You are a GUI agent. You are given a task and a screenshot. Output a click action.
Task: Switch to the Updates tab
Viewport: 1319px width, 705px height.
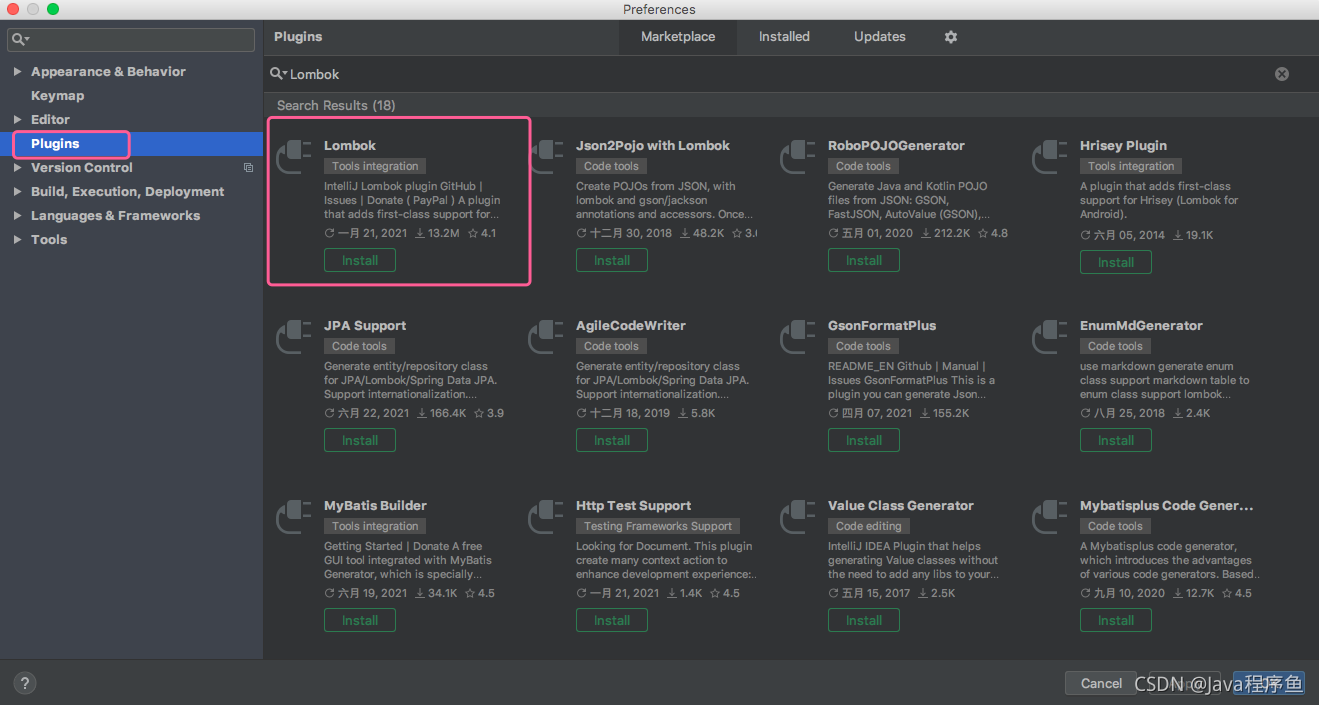880,37
